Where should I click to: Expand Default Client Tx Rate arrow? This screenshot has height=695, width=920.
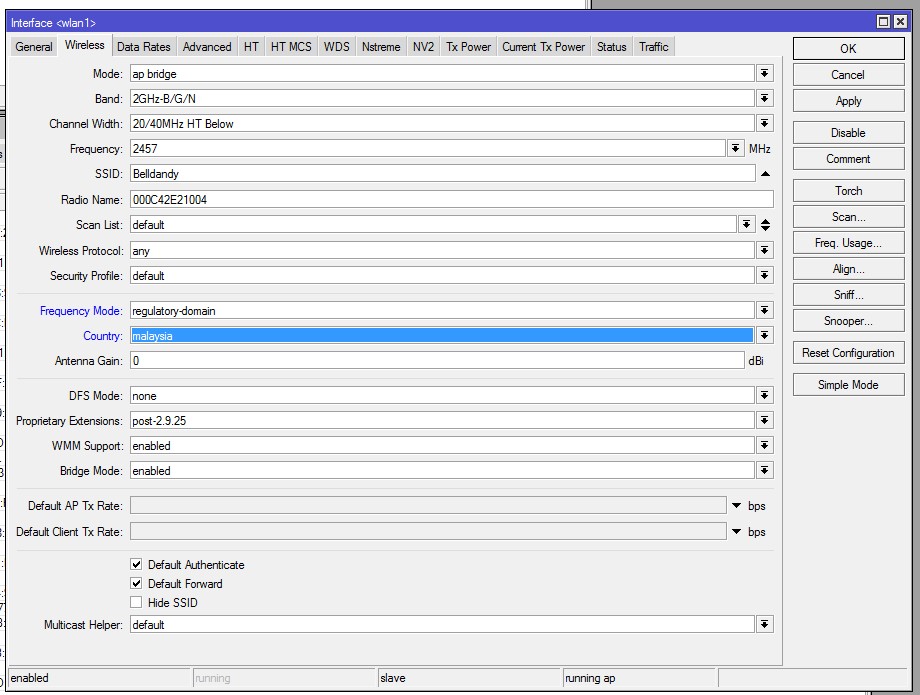pos(737,532)
